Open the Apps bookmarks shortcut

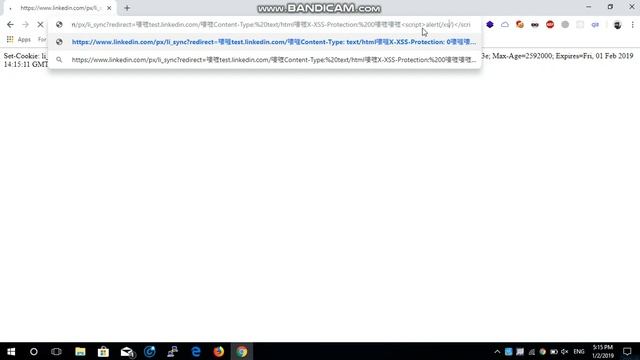pyautogui.click(x=18, y=39)
